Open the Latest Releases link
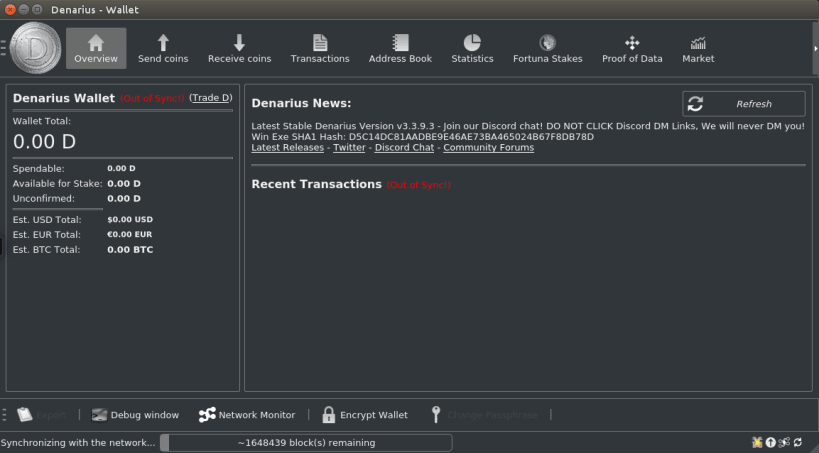Image resolution: width=819 pixels, height=453 pixels. [287, 147]
